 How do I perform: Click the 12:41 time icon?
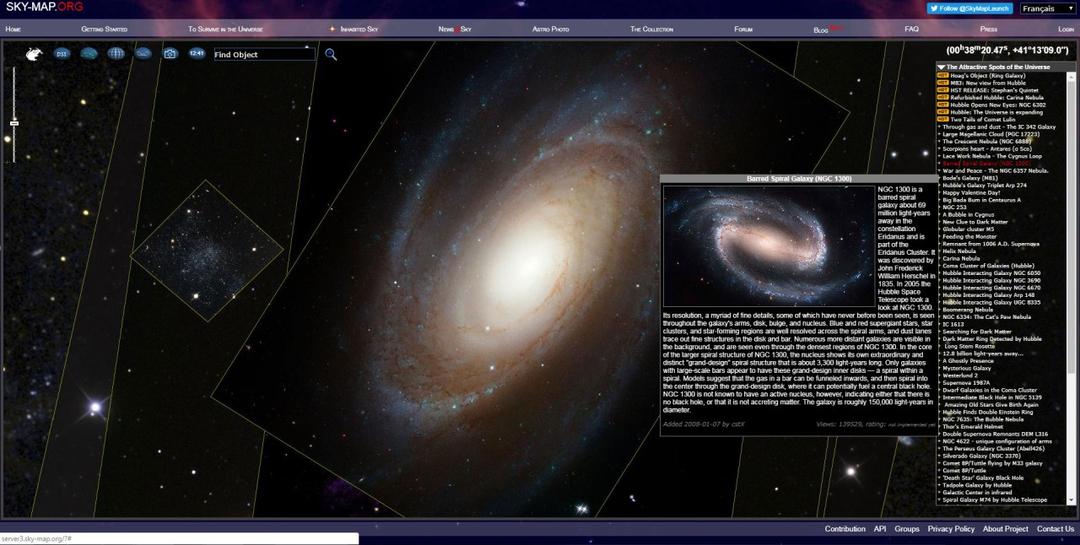pyautogui.click(x=197, y=53)
